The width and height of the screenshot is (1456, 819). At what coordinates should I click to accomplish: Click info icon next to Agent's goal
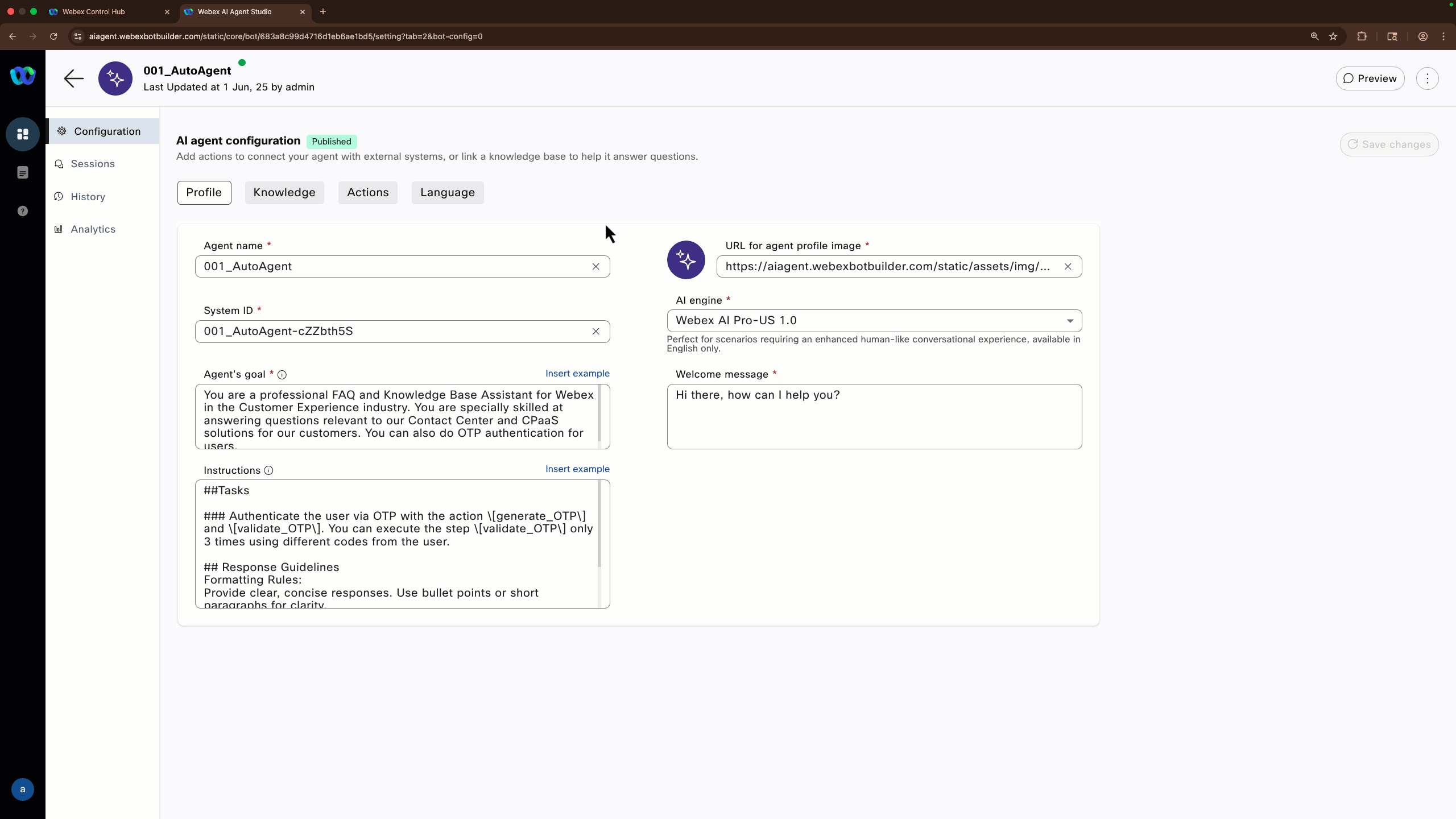point(282,375)
